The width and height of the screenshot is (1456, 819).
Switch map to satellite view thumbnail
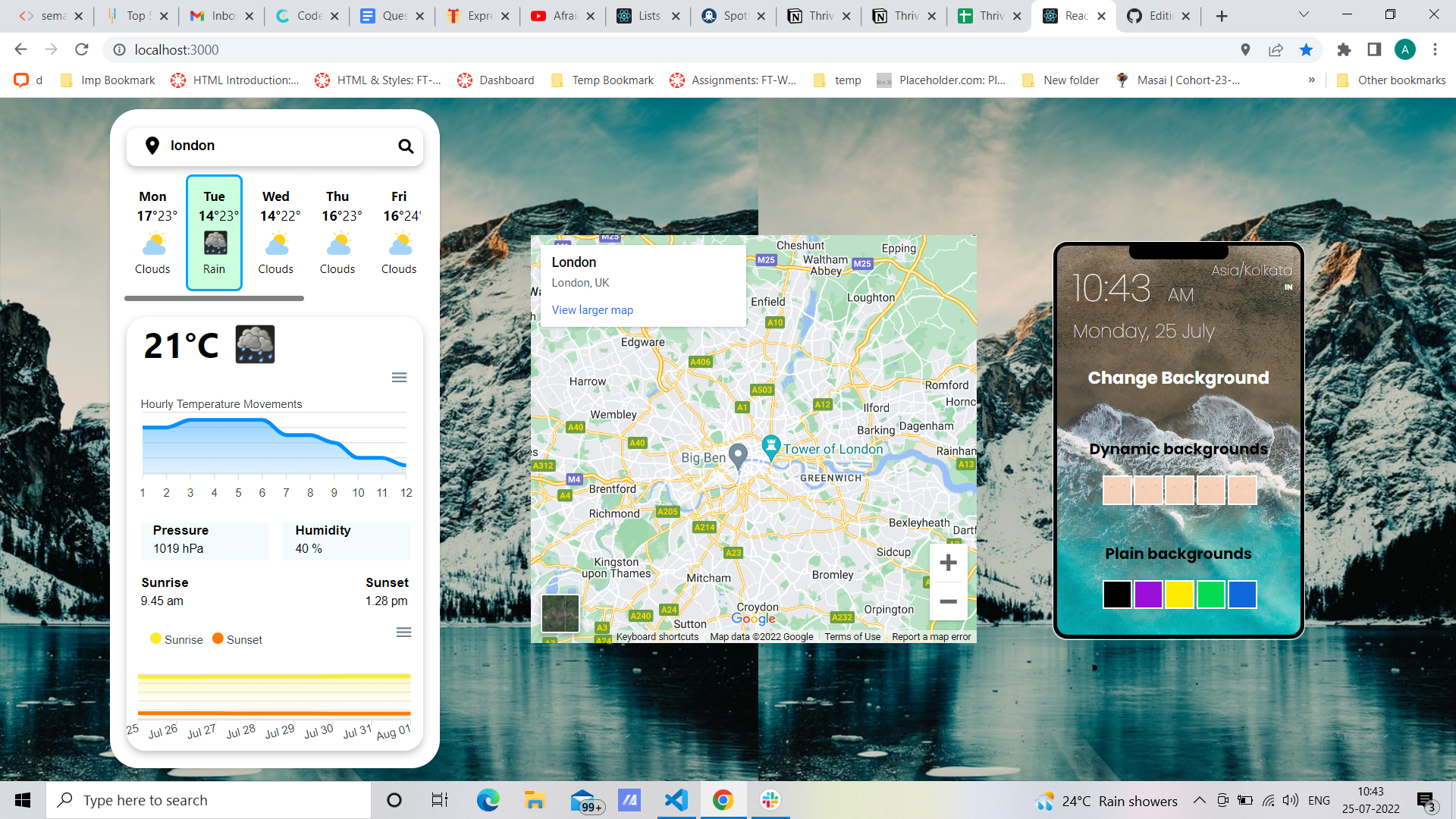(560, 613)
